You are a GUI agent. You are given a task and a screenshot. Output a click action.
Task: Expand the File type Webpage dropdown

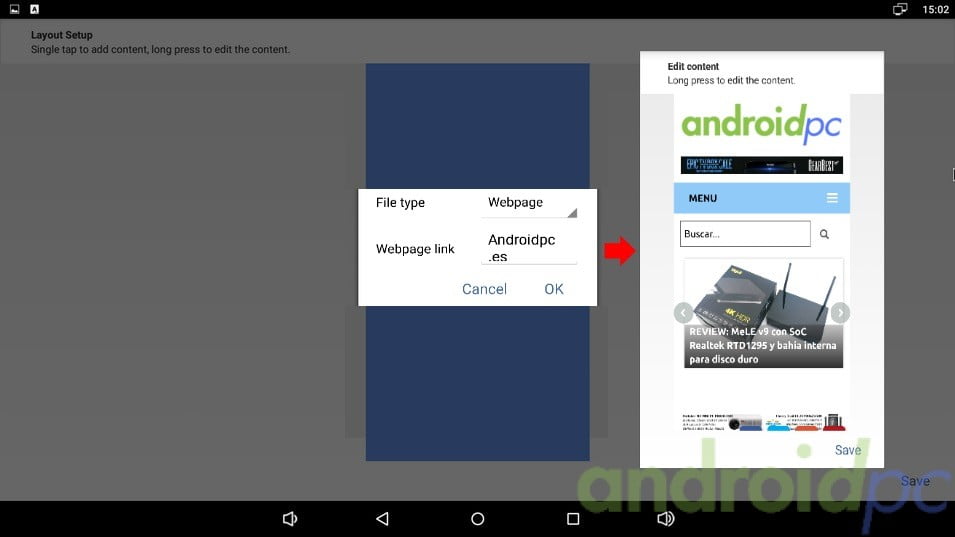[529, 203]
